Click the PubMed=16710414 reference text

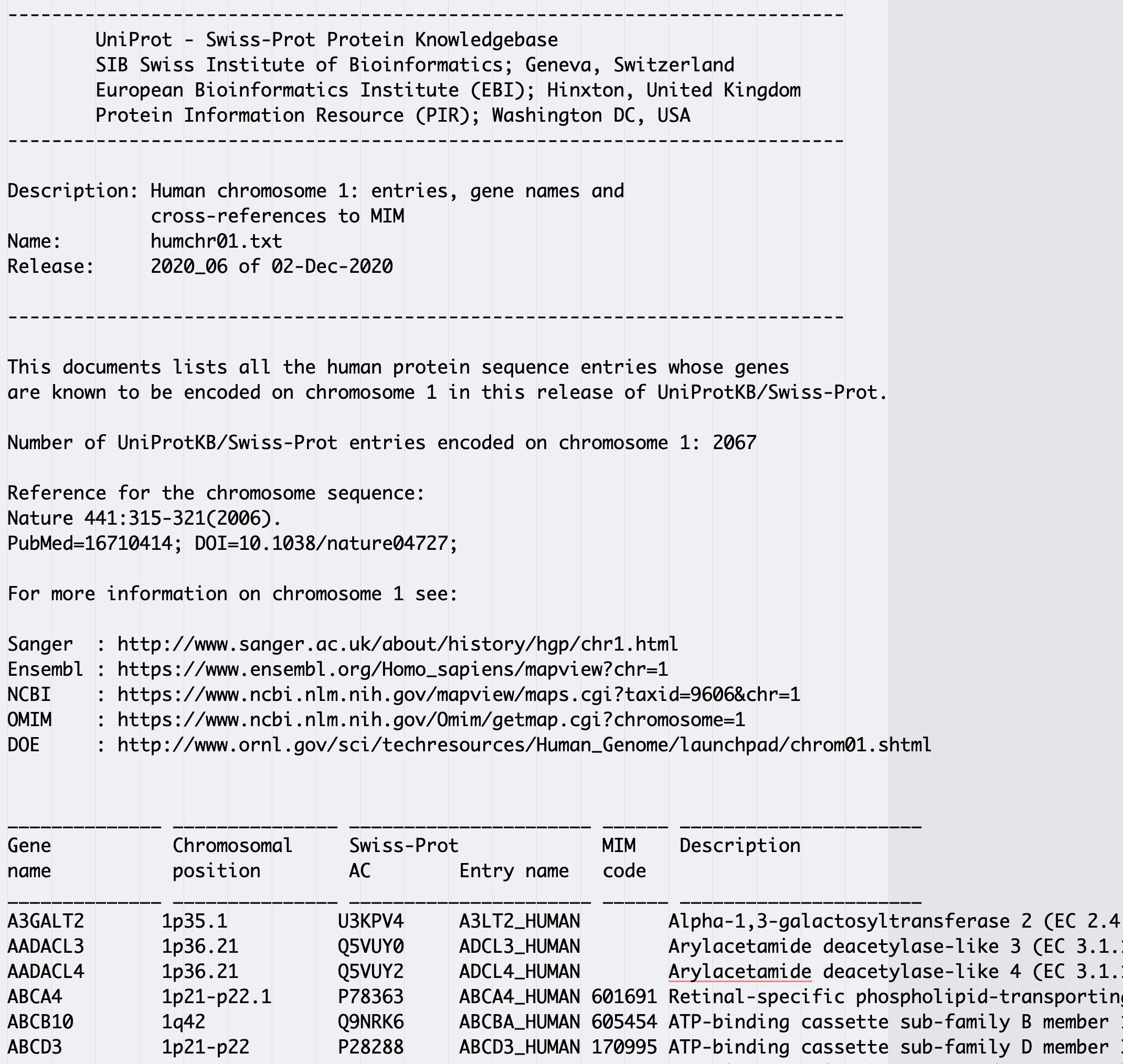coord(90,544)
